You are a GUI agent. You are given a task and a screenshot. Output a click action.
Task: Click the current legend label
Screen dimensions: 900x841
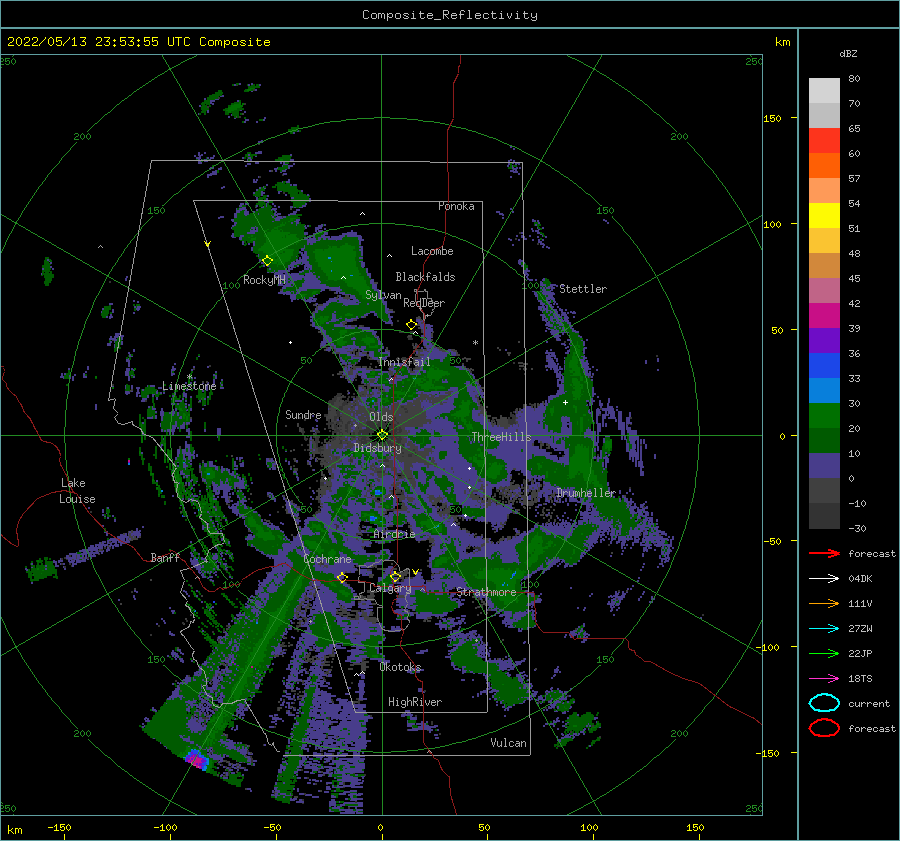(x=869, y=703)
